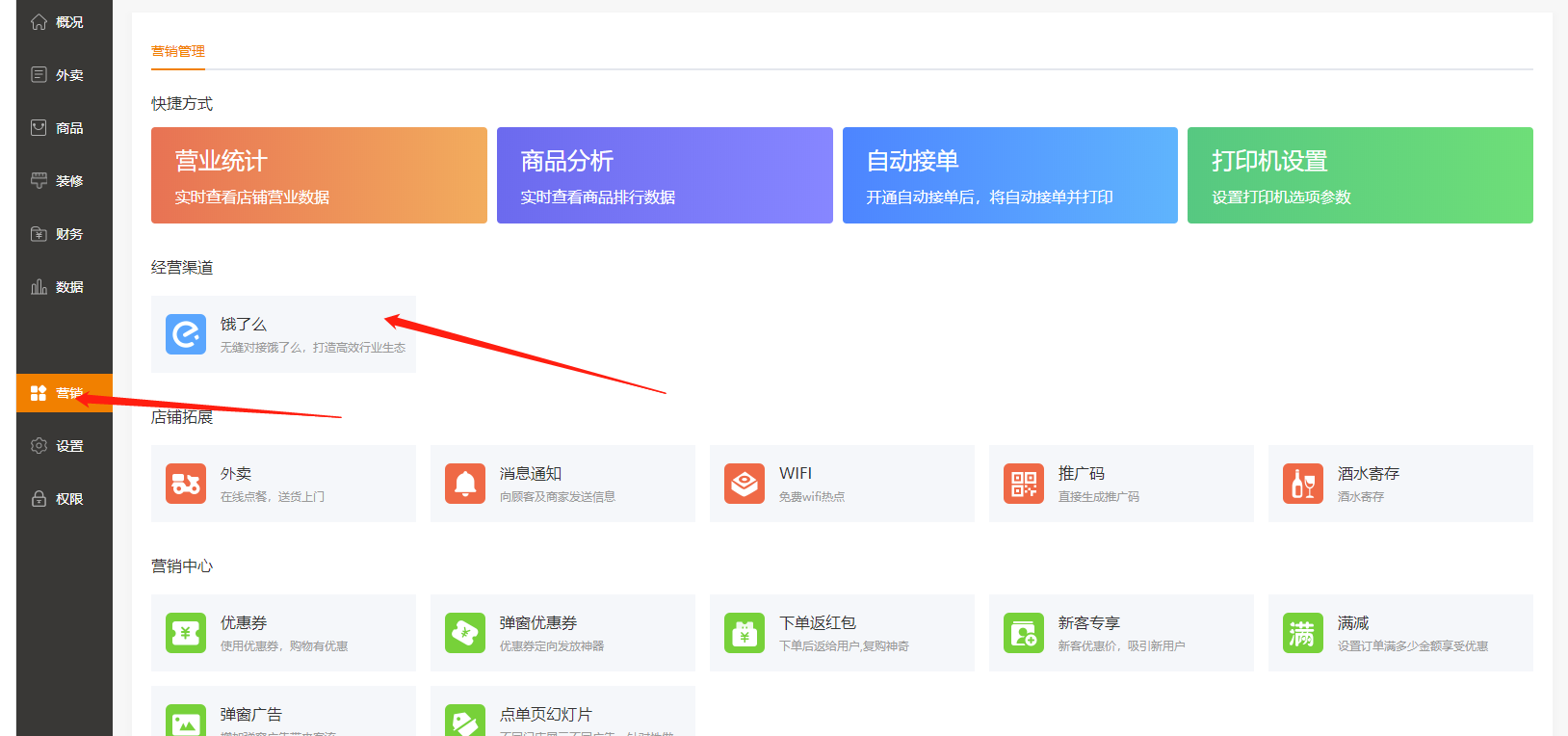Open the 弹窗广告 card

coord(283,714)
